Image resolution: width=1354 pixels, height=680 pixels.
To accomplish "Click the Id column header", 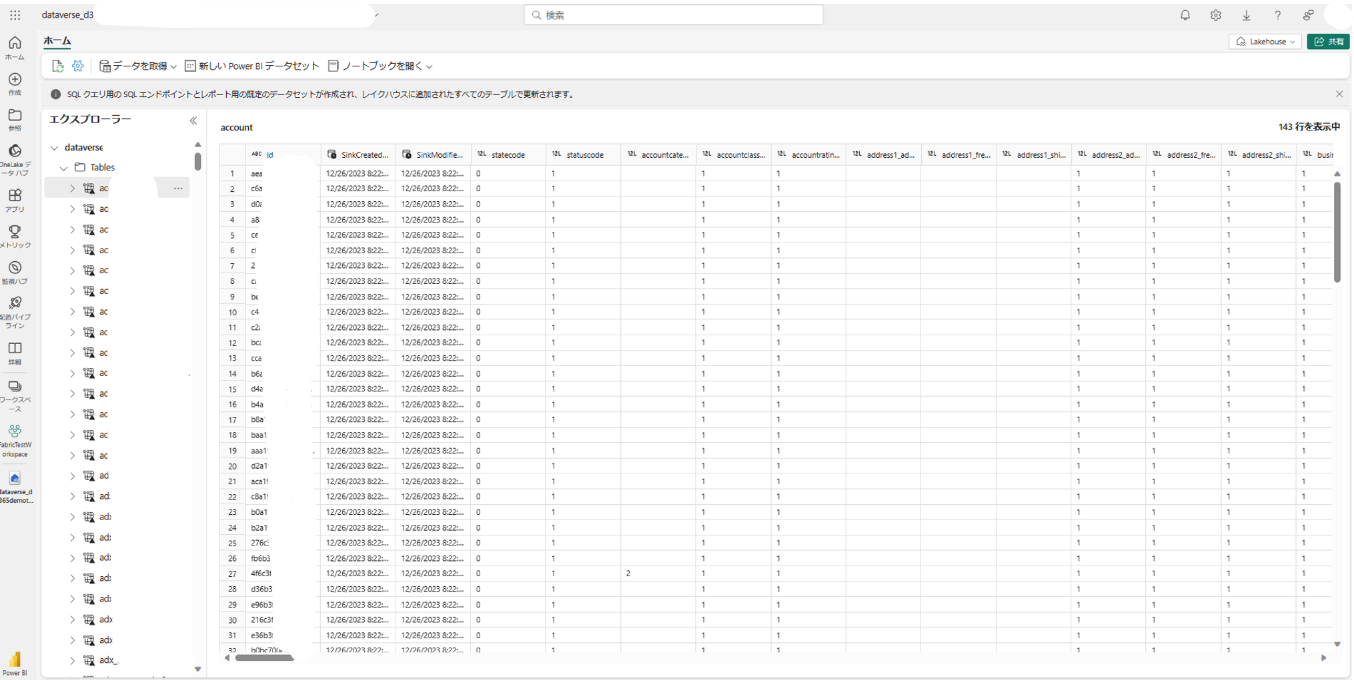I will click(x=283, y=155).
